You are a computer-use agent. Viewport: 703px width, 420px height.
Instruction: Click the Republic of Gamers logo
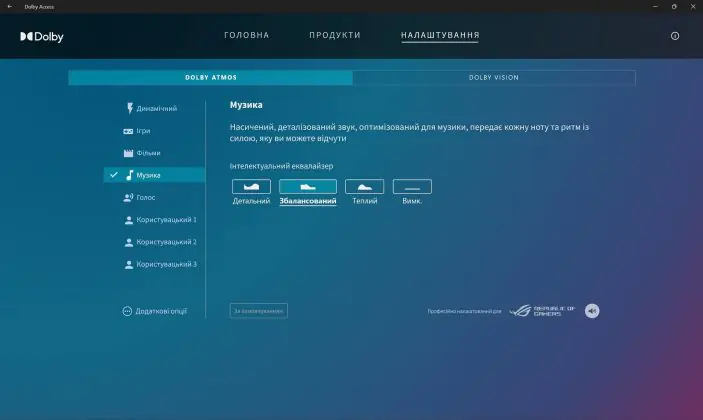click(x=542, y=311)
